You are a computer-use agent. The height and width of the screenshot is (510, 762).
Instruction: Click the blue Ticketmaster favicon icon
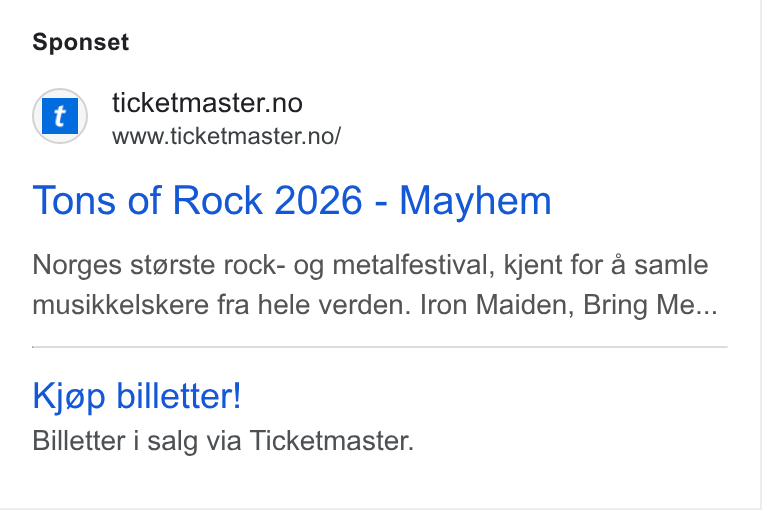[60, 116]
